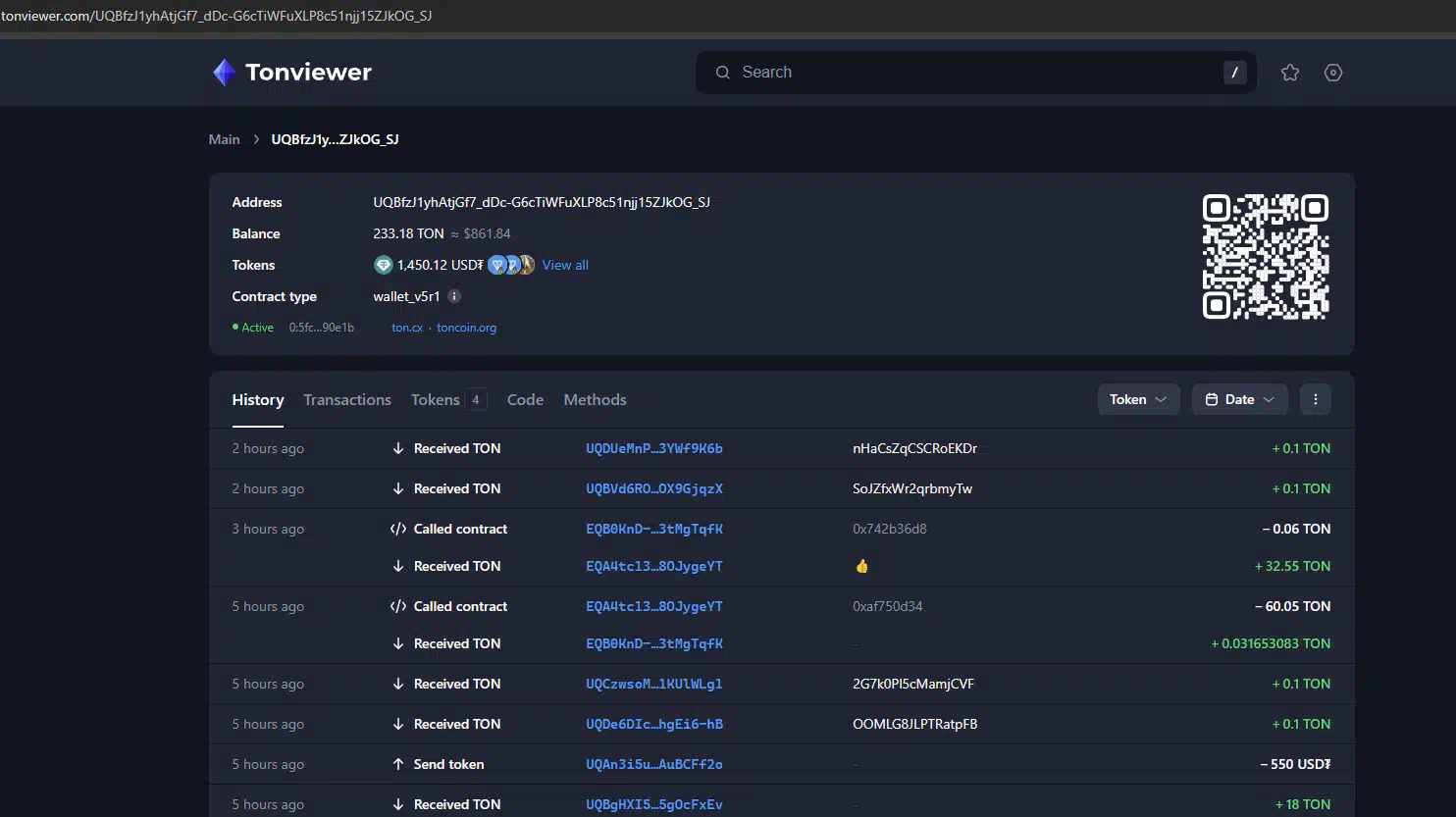This screenshot has height=817, width=1456.
Task: Click the 233.18 TON balance value
Action: point(408,233)
